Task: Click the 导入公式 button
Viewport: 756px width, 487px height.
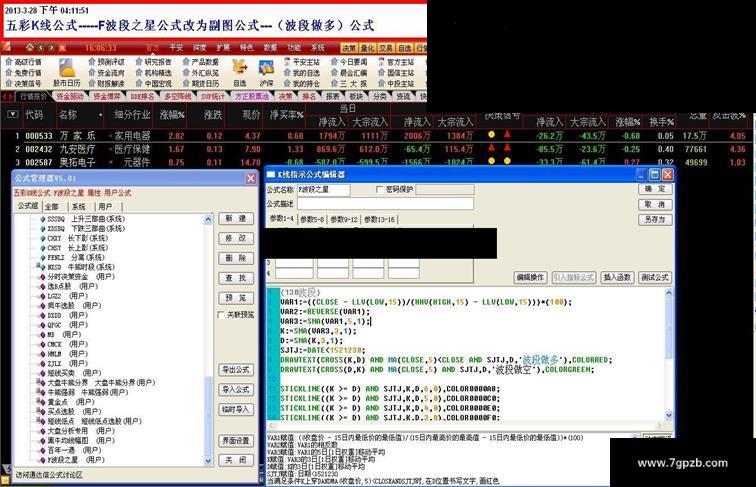Action: 236,390
